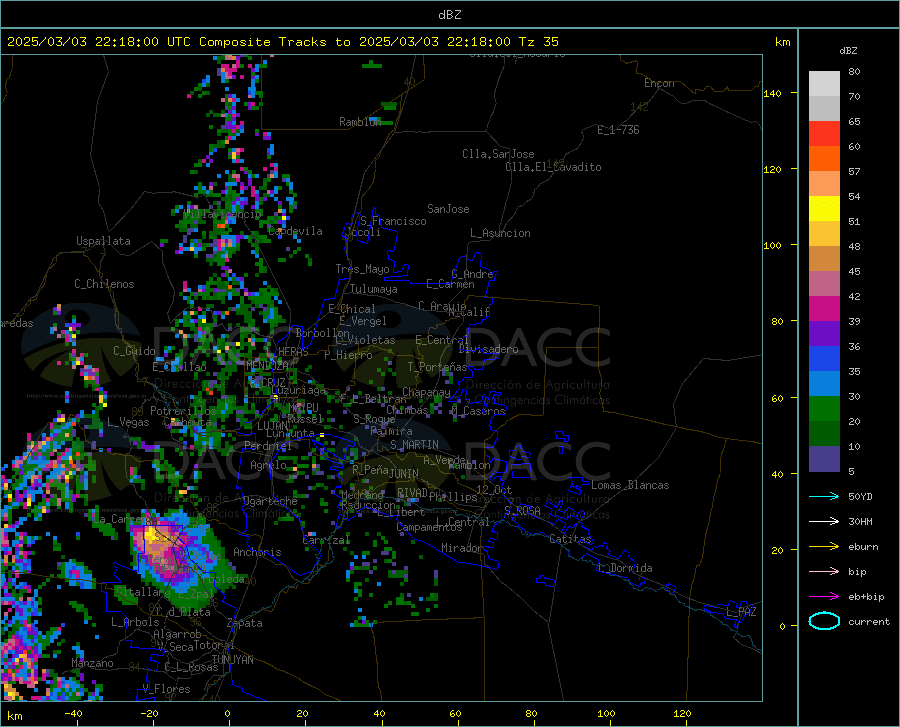Viewport: 900px width, 727px height.
Task: Click the L_Vegas map label
Action: [x=128, y=422]
